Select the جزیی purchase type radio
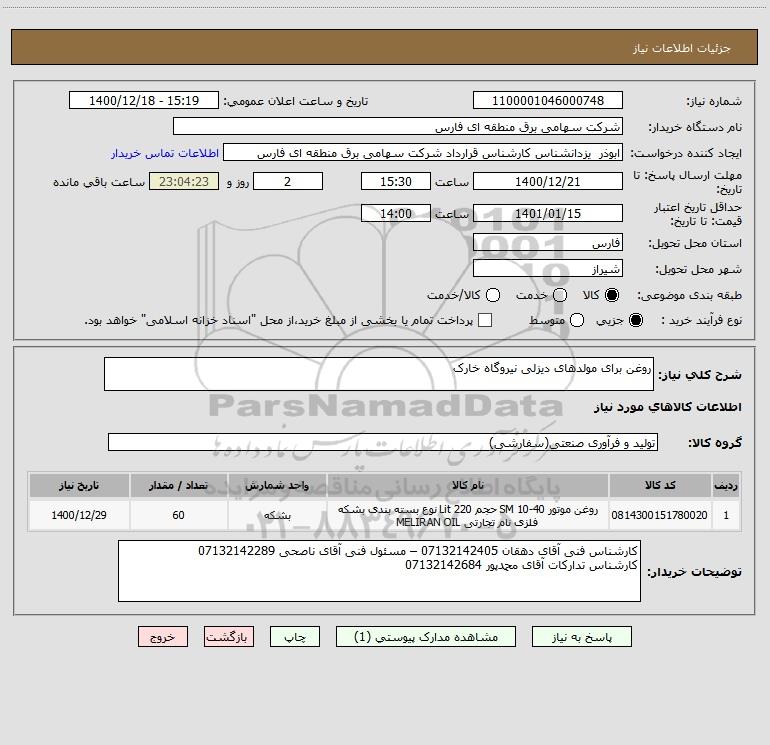 [635, 320]
